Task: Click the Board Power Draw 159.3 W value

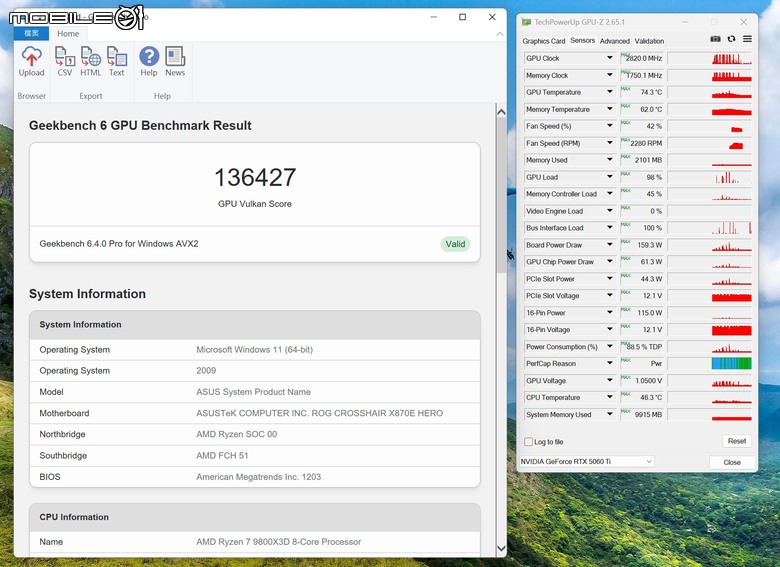Action: pyautogui.click(x=650, y=245)
